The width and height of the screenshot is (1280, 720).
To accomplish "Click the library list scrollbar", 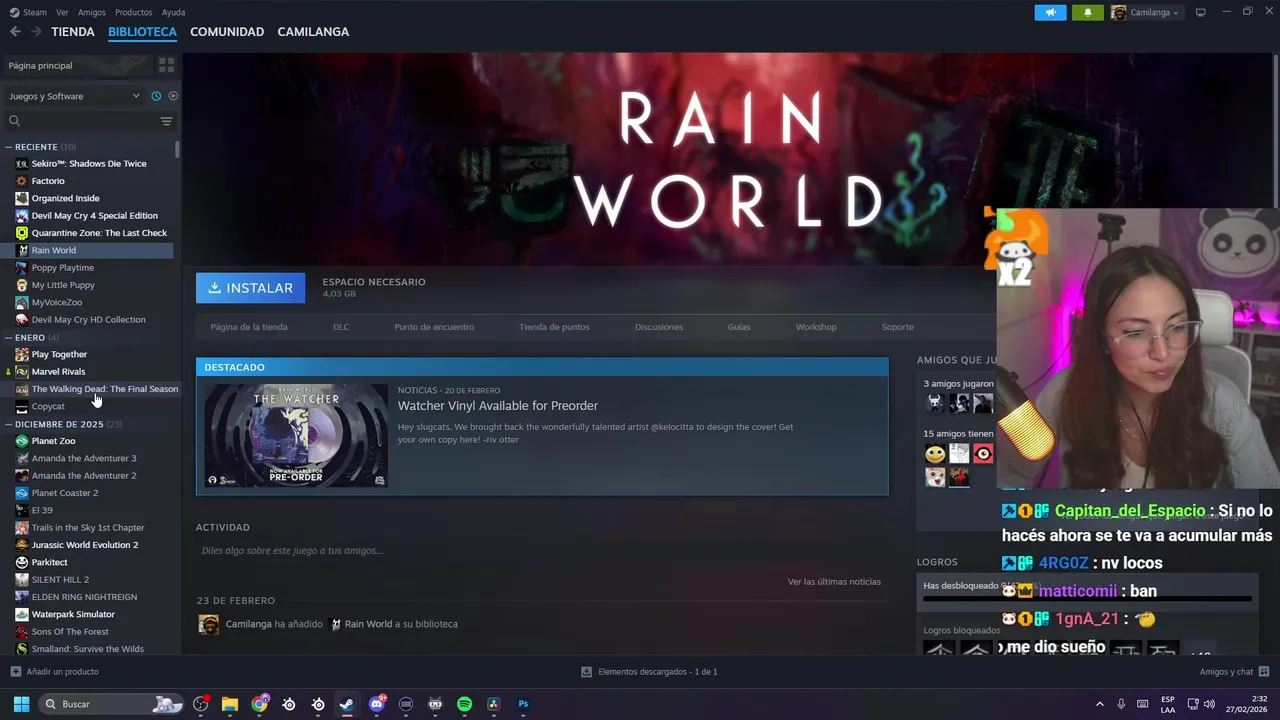I will click(177, 150).
